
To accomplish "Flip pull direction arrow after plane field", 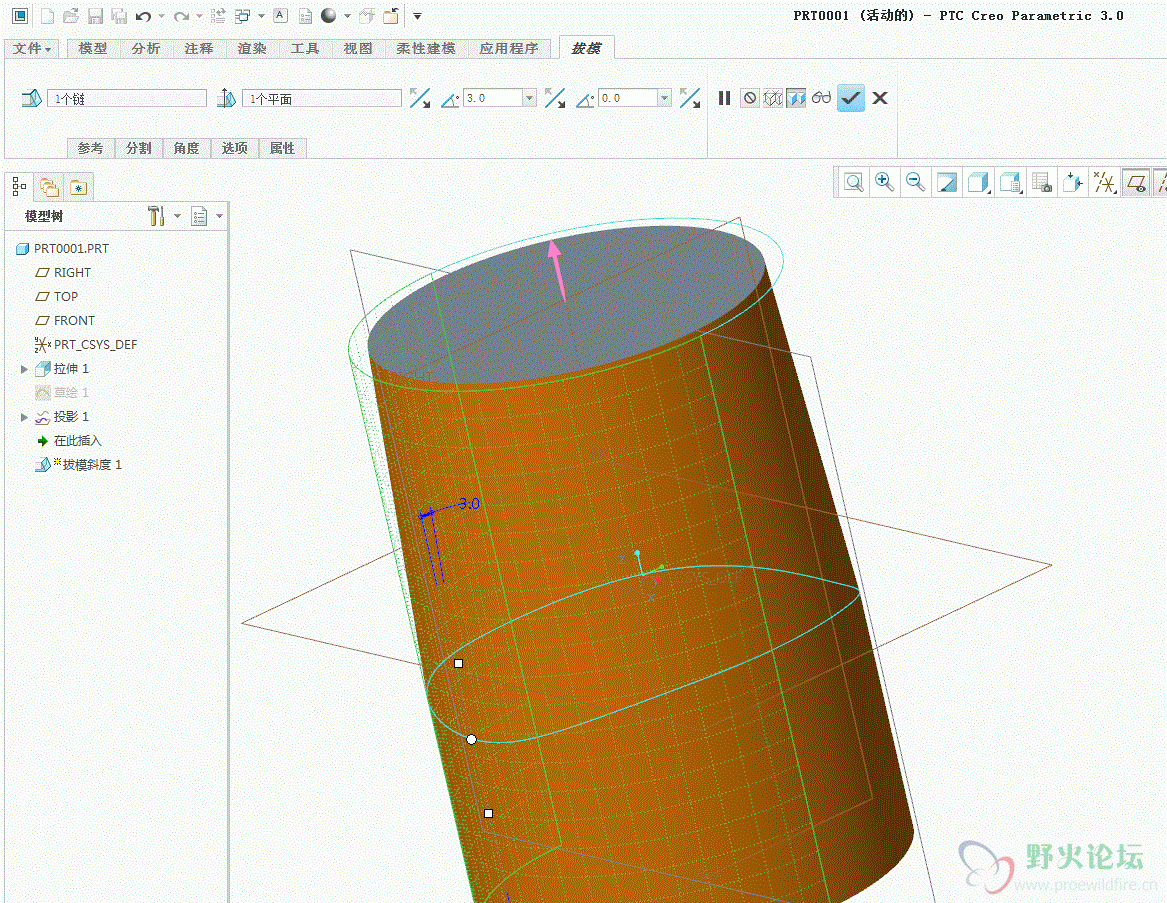I will (420, 98).
